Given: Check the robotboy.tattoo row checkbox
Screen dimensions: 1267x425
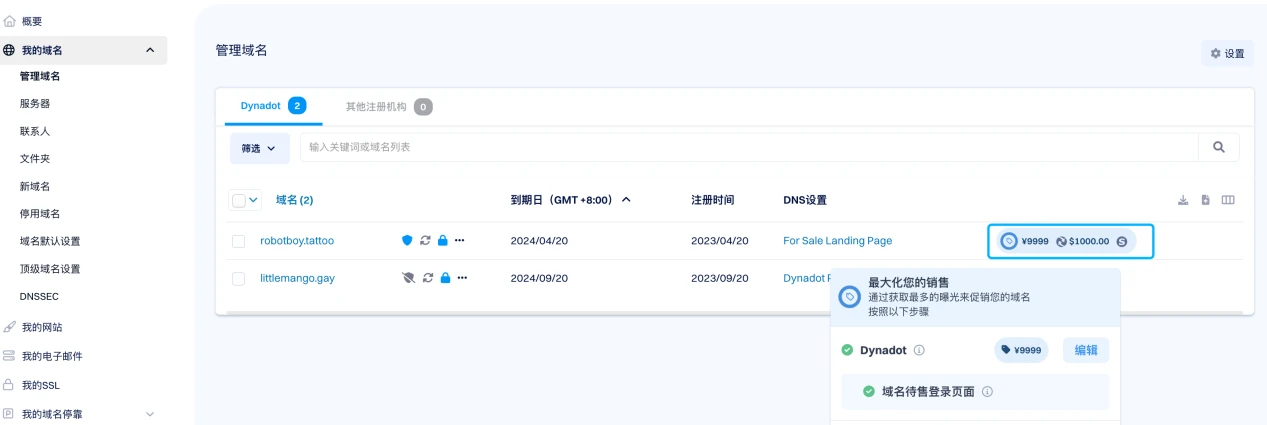Looking at the screenshot, I should coord(239,241).
